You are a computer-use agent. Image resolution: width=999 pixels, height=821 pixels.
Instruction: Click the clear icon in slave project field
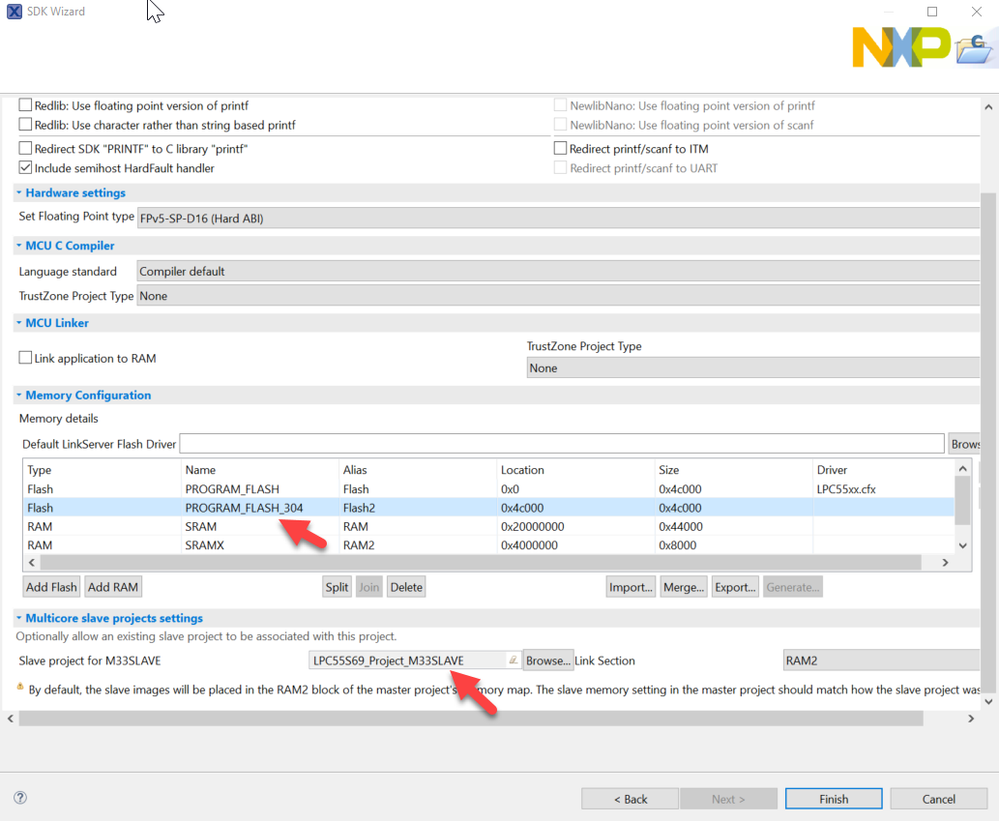[x=513, y=661]
